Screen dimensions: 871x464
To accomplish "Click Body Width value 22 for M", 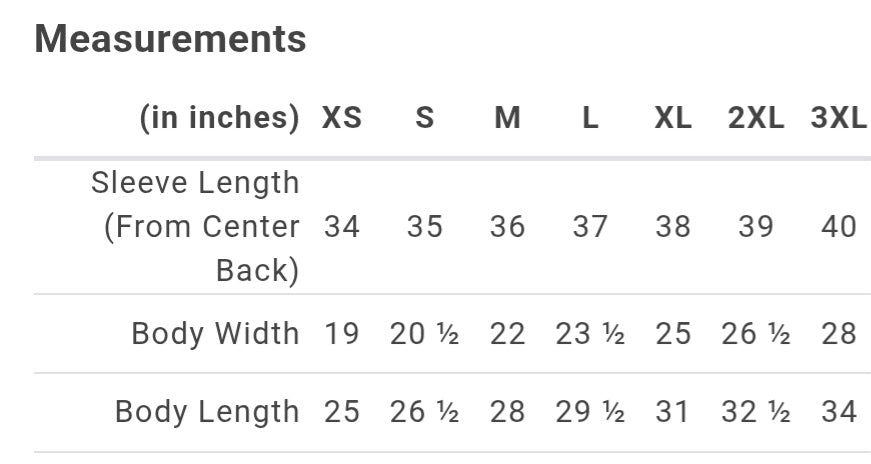I will (507, 333).
